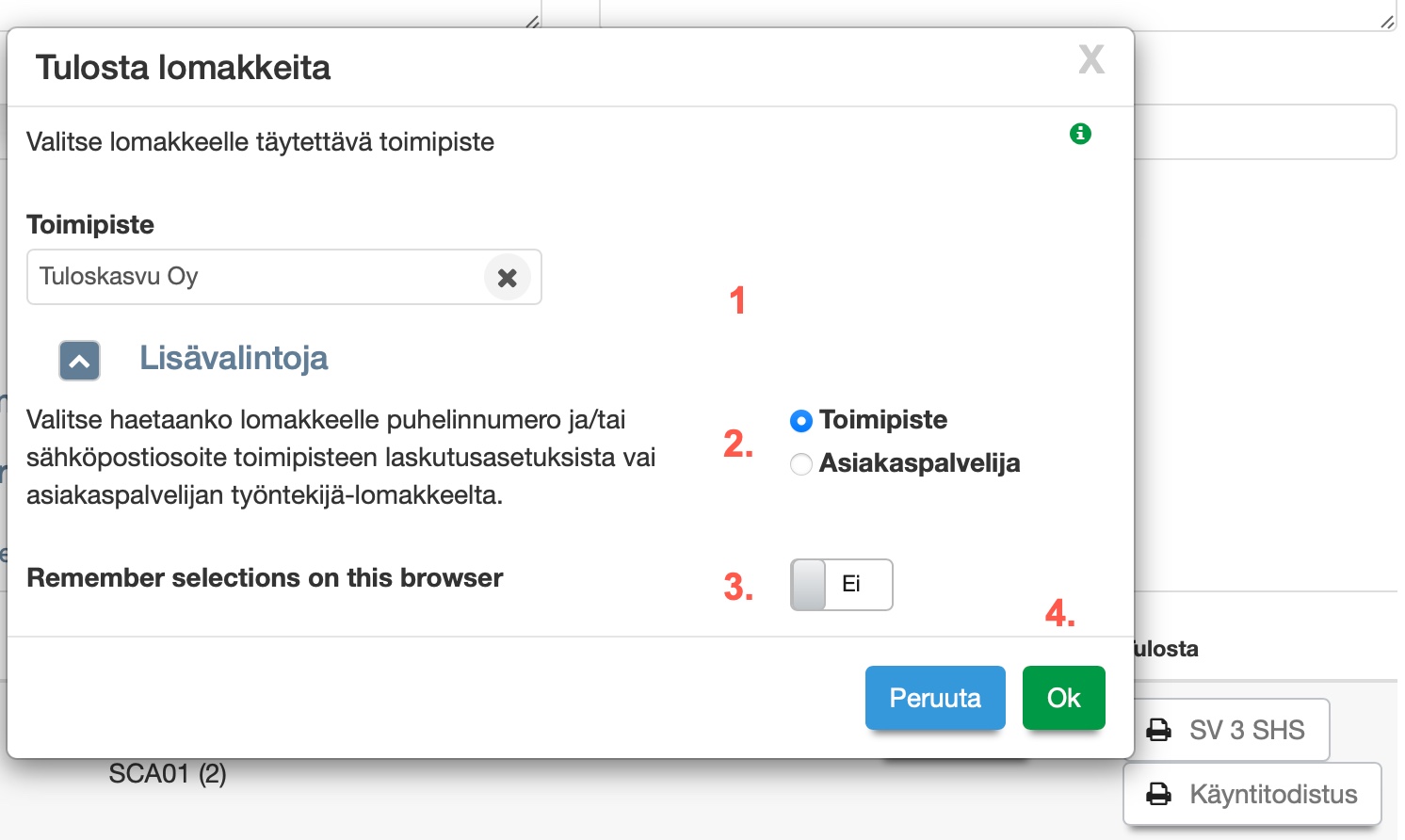
Task: Clear the Tuloskasvu Oy selection
Action: [507, 278]
